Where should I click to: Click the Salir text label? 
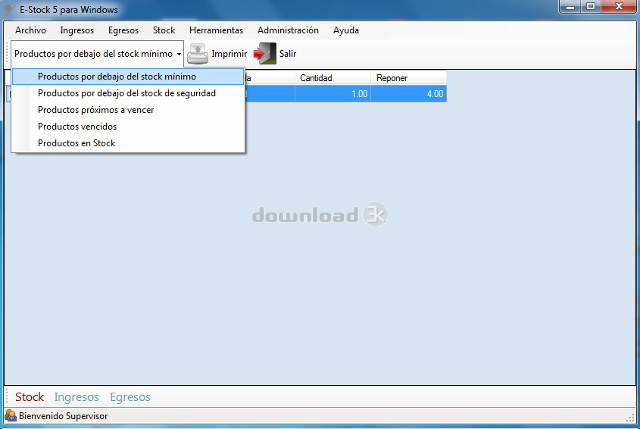tap(288, 53)
